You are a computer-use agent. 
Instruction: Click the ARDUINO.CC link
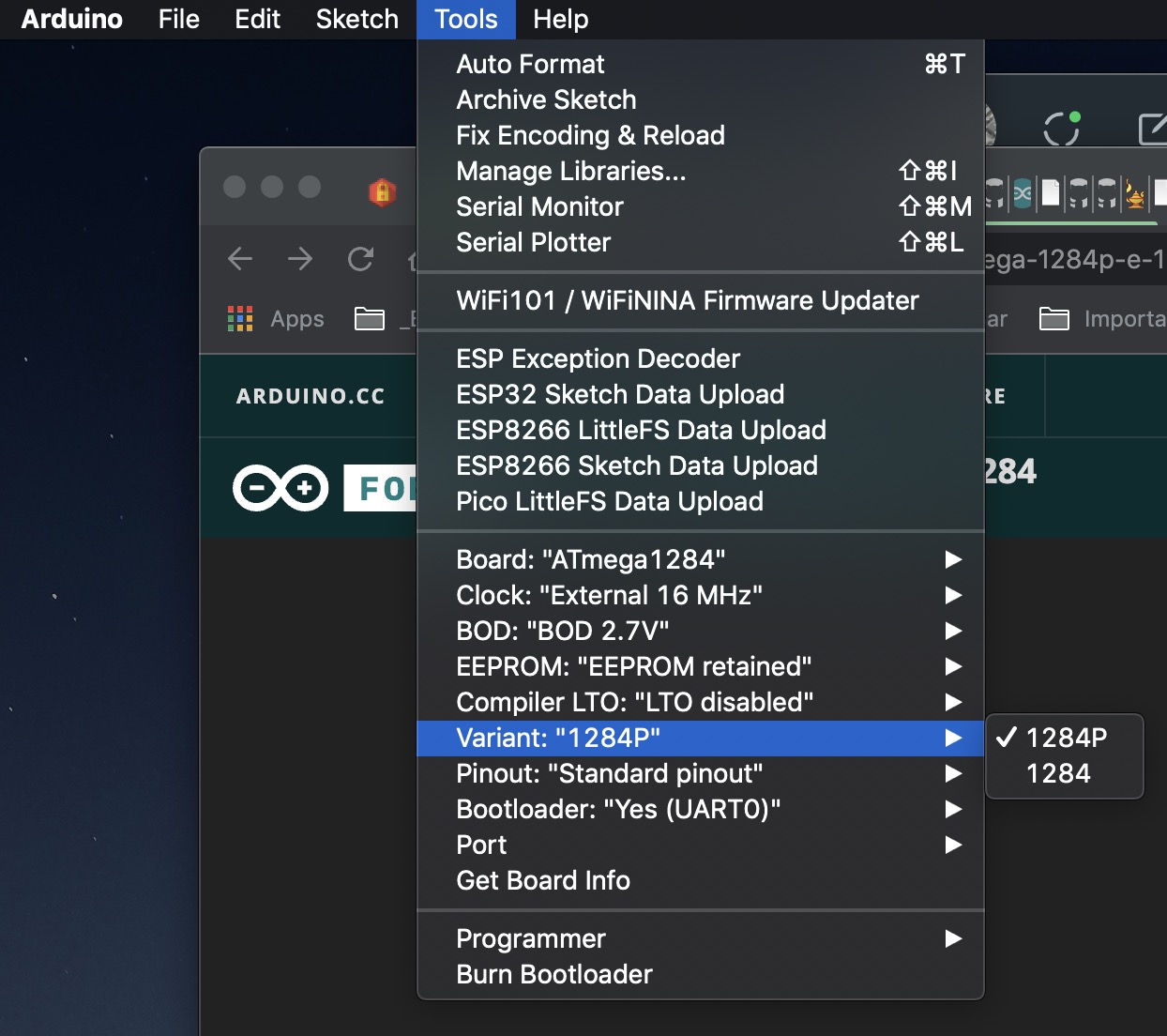pos(311,396)
